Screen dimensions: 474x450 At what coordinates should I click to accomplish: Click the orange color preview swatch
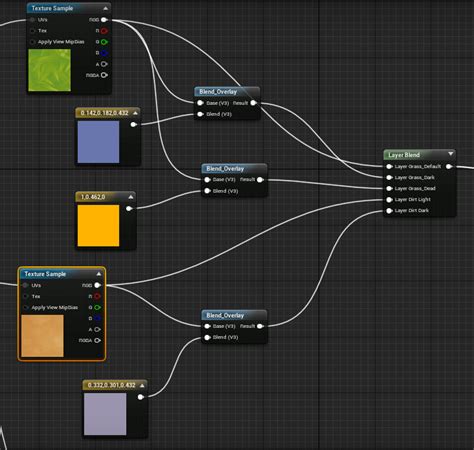pos(98,226)
